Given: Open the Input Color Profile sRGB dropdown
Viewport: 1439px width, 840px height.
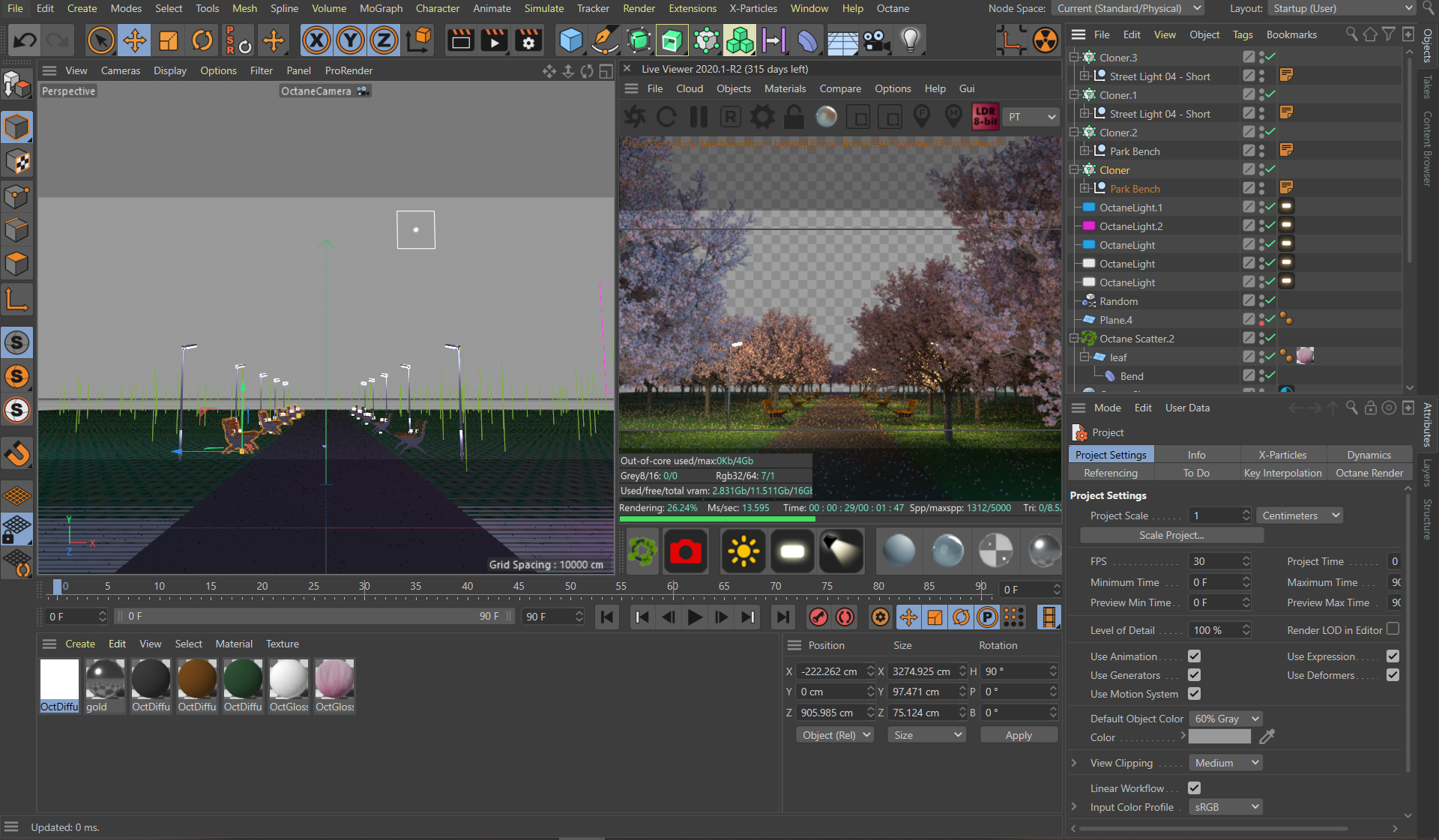Looking at the screenshot, I should click(x=1225, y=807).
